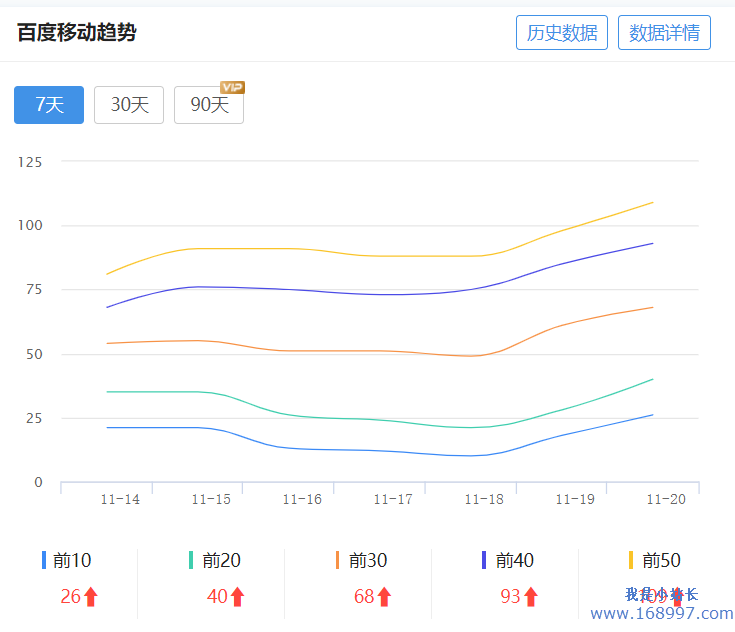
Task: Click the red up arrow beside 93
Action: click(x=531, y=597)
